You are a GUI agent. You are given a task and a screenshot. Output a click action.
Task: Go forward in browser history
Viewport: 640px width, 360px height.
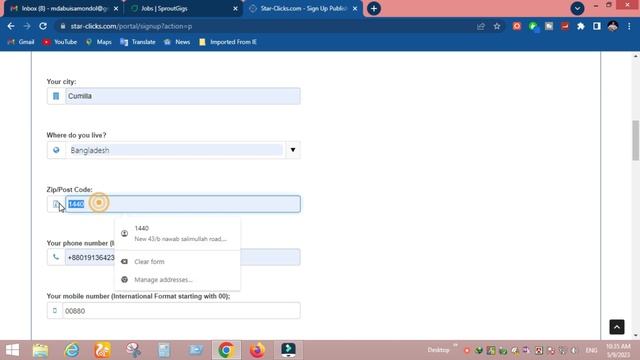coord(27,26)
